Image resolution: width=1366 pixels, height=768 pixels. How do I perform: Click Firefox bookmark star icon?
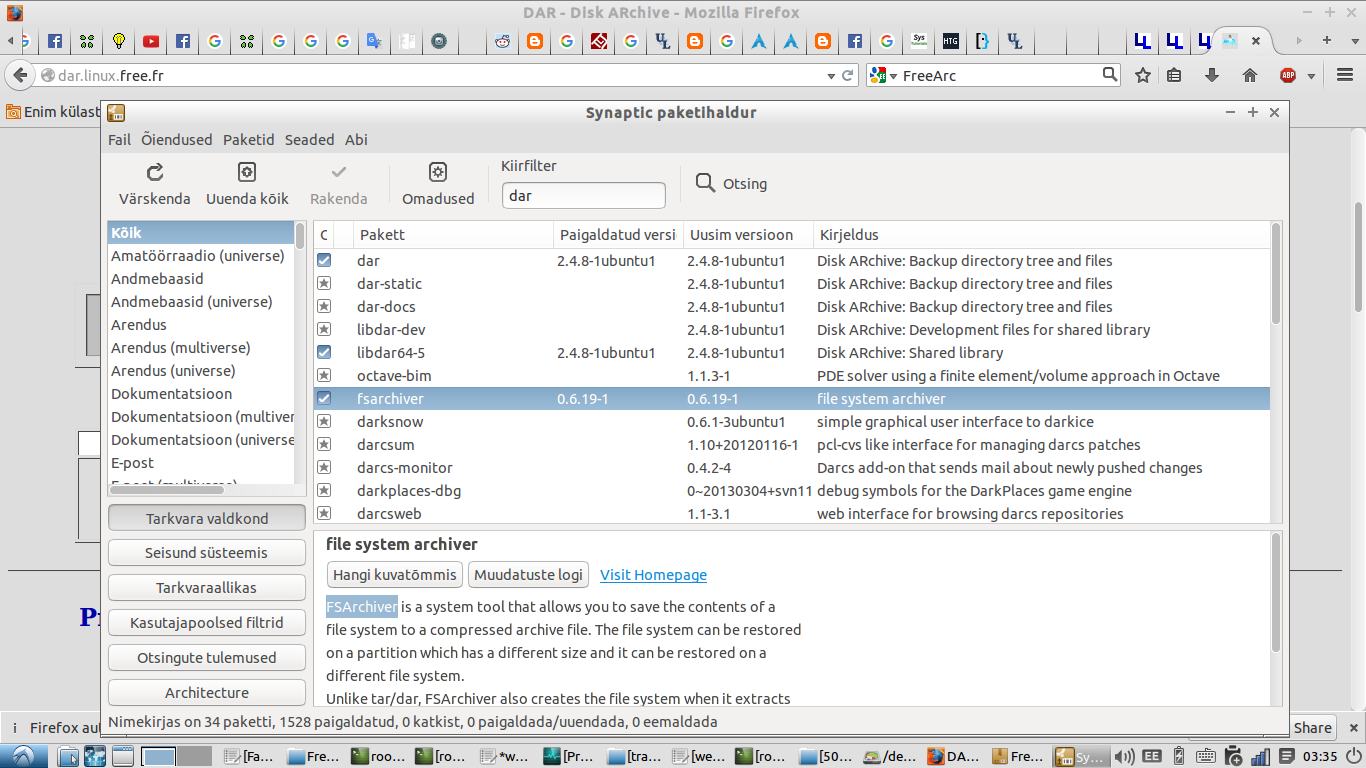coord(1142,75)
